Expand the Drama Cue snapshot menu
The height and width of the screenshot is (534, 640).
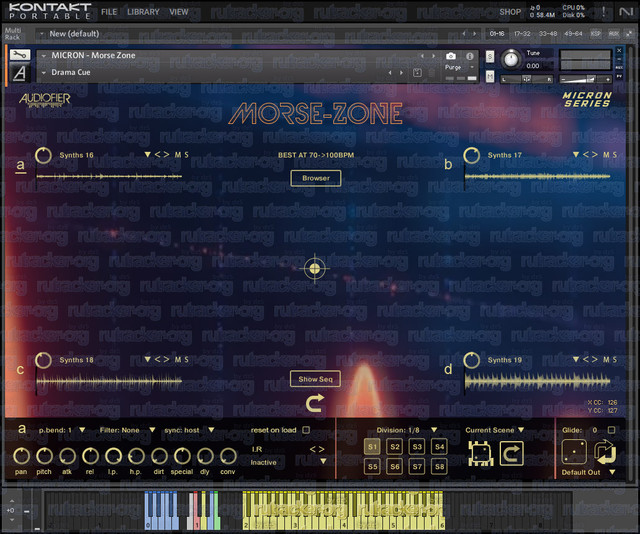pyautogui.click(x=44, y=73)
